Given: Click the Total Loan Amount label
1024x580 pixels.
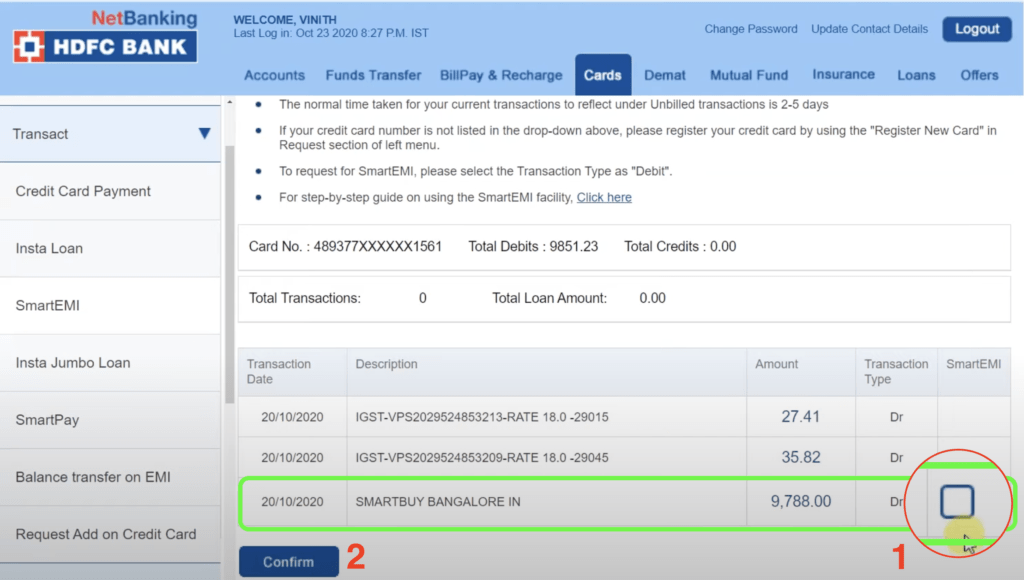Looking at the screenshot, I should (x=549, y=298).
